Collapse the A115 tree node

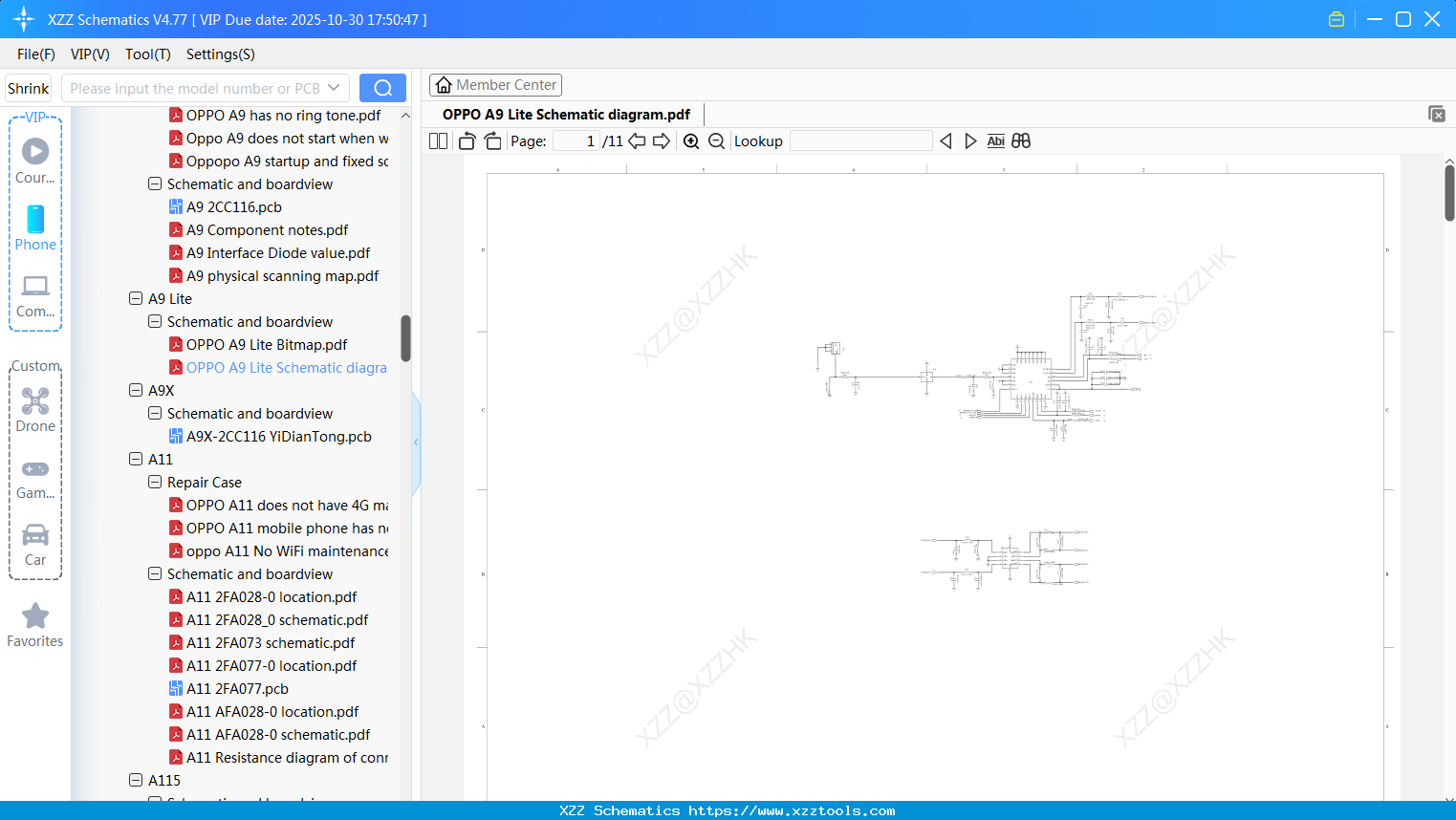(136, 780)
